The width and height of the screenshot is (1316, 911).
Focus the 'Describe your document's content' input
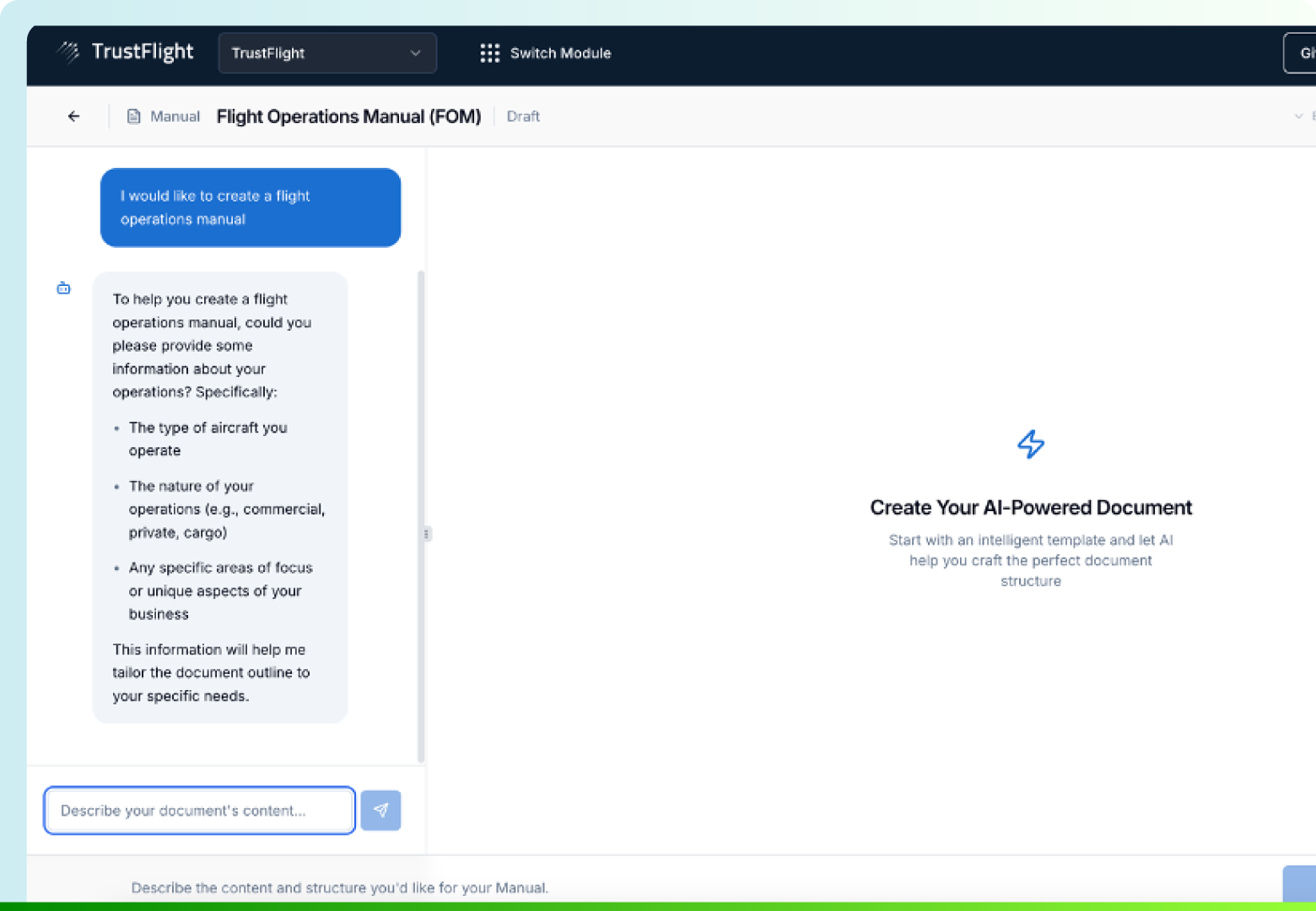pos(199,811)
